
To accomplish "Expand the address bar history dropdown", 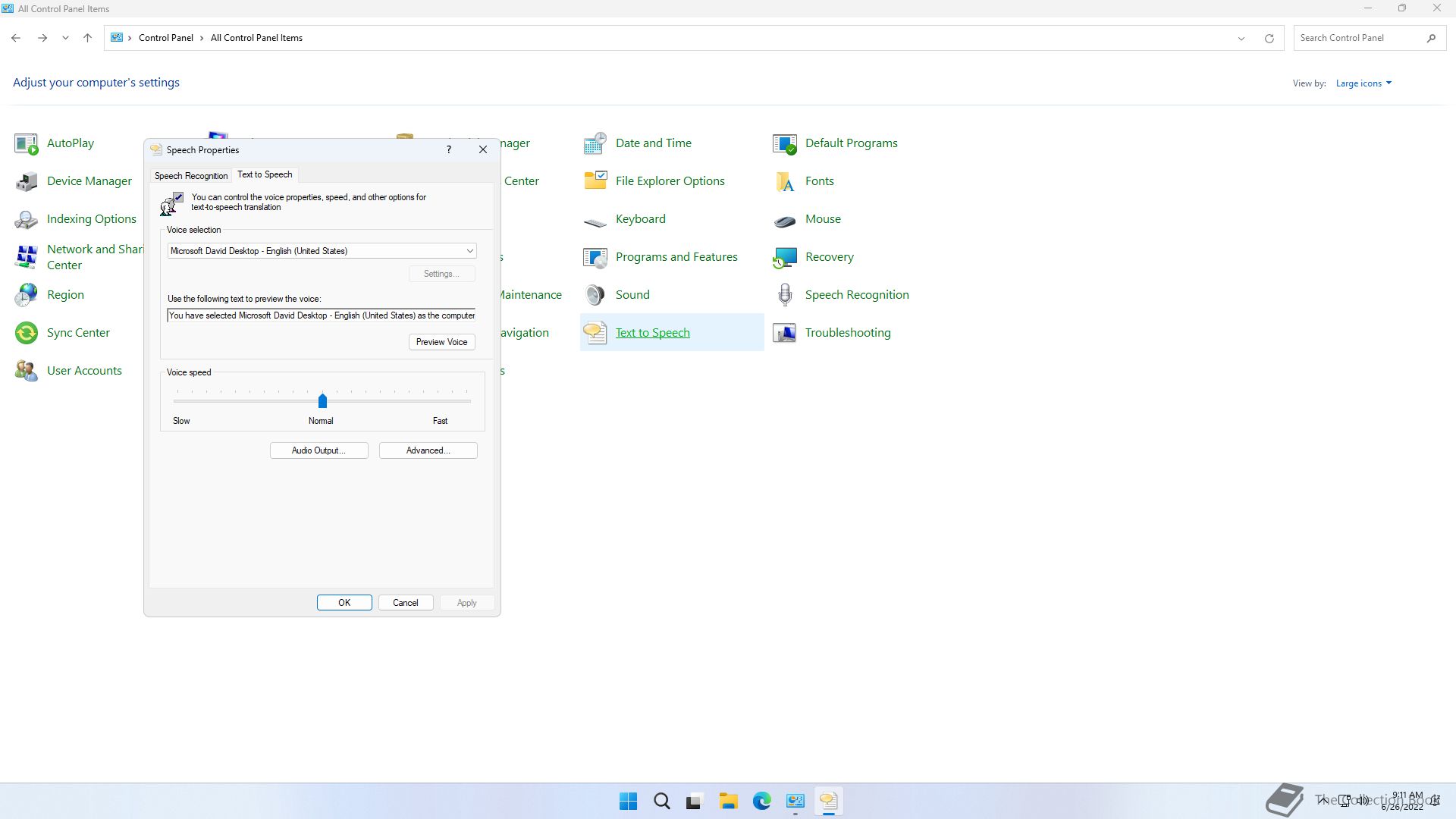I will click(x=1241, y=38).
